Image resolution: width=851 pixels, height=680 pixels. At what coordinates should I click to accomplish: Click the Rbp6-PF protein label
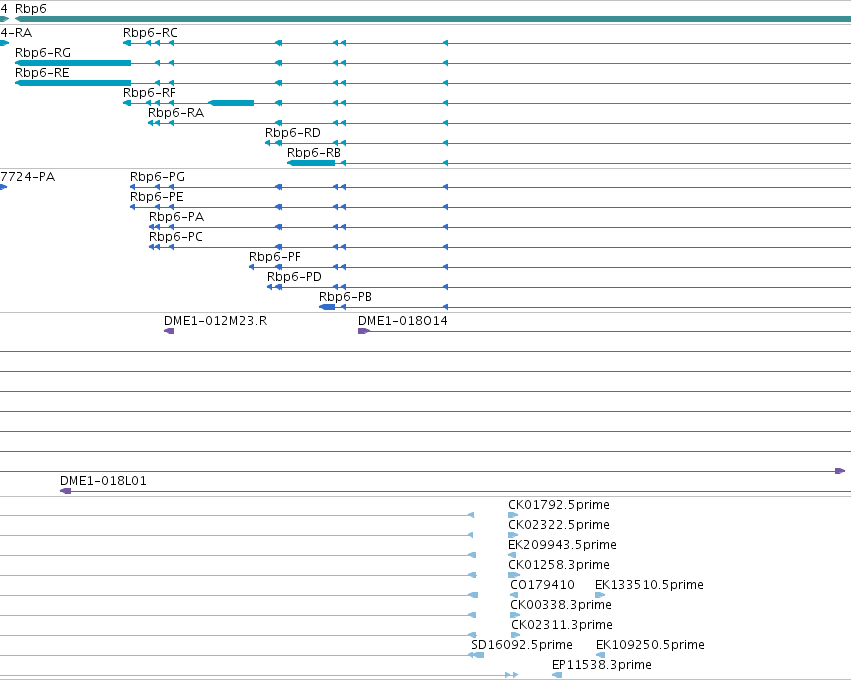point(275,257)
